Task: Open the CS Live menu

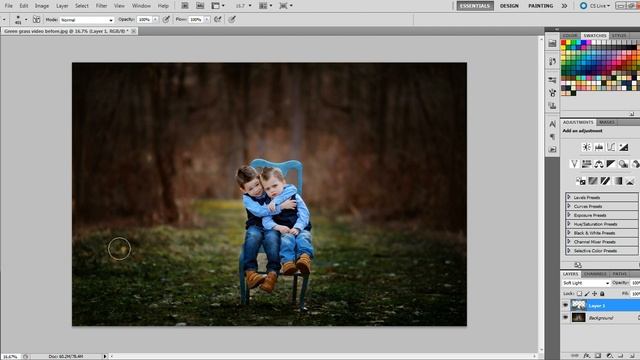Action: (x=595, y=6)
